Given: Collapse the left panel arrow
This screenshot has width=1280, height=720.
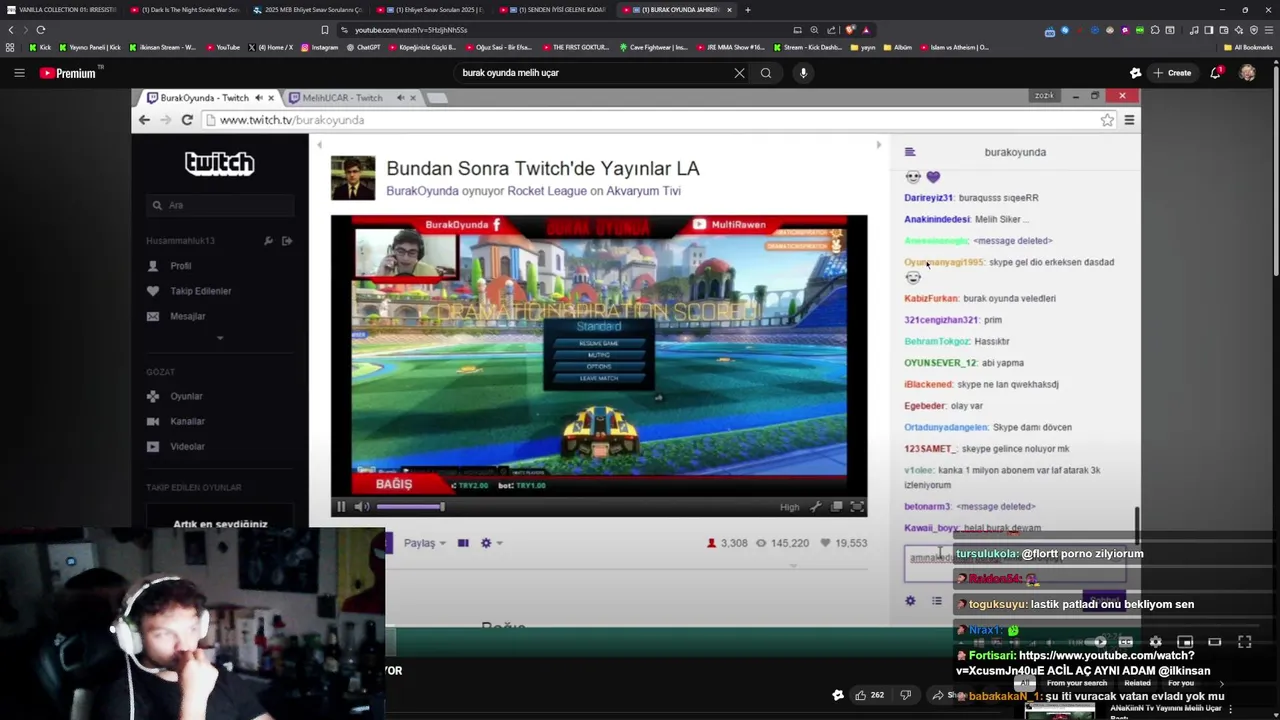Looking at the screenshot, I should coord(320,145).
